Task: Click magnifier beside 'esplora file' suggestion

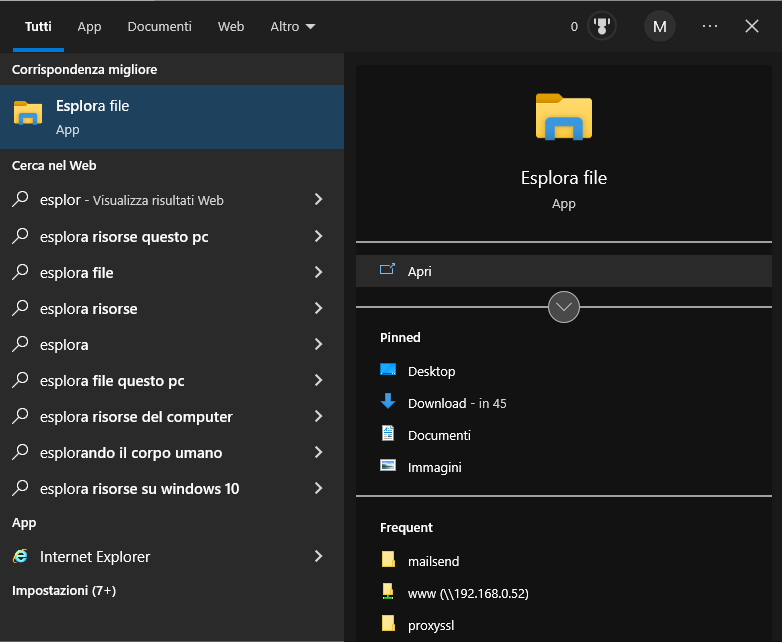Action: (20, 272)
